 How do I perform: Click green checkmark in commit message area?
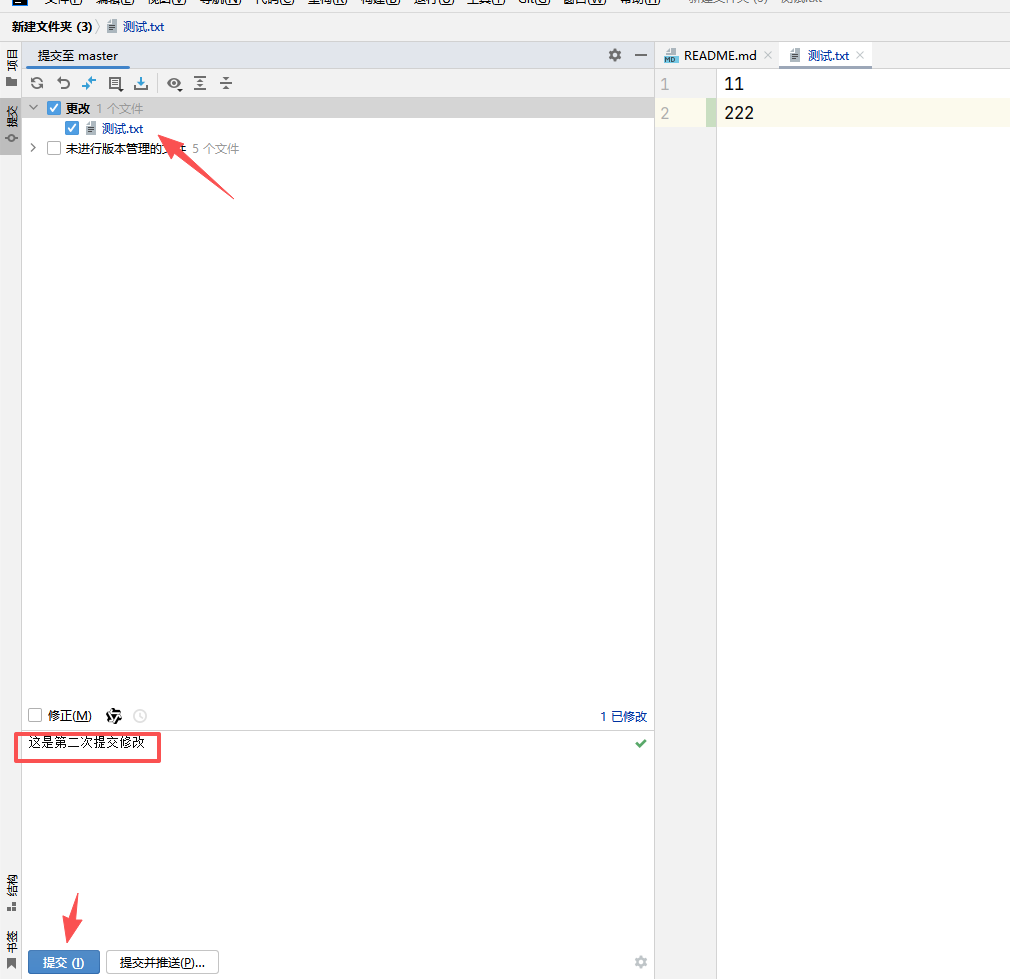pyautogui.click(x=641, y=743)
